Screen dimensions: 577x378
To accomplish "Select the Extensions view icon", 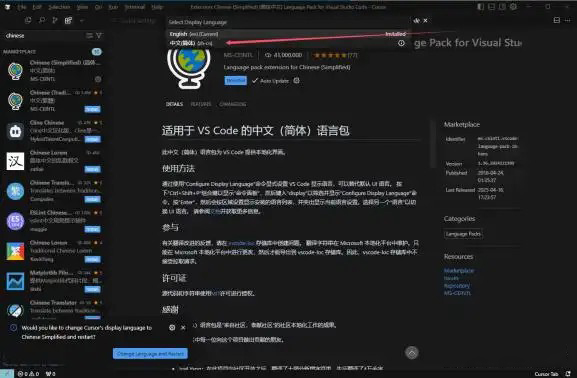I will coord(68,21).
